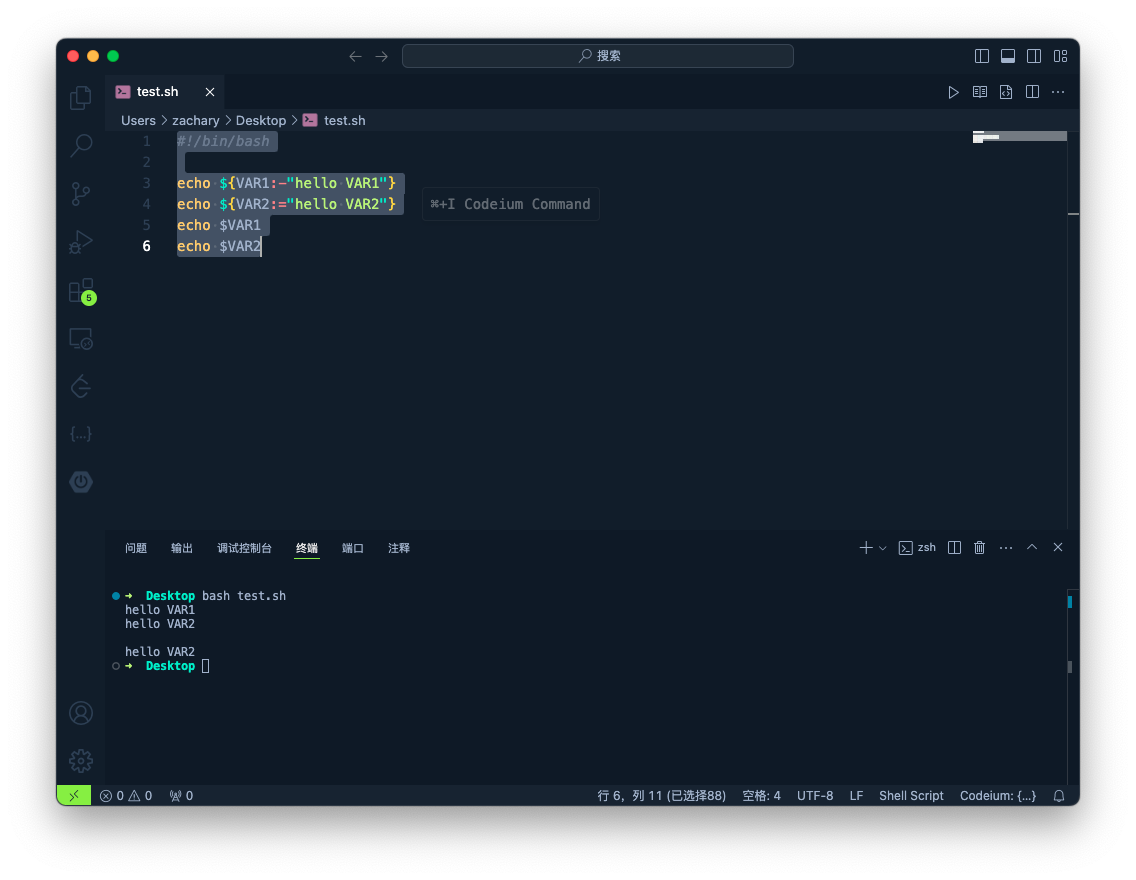The height and width of the screenshot is (880, 1136).
Task: Toggle the secondary side bar
Action: pyautogui.click(x=1035, y=56)
